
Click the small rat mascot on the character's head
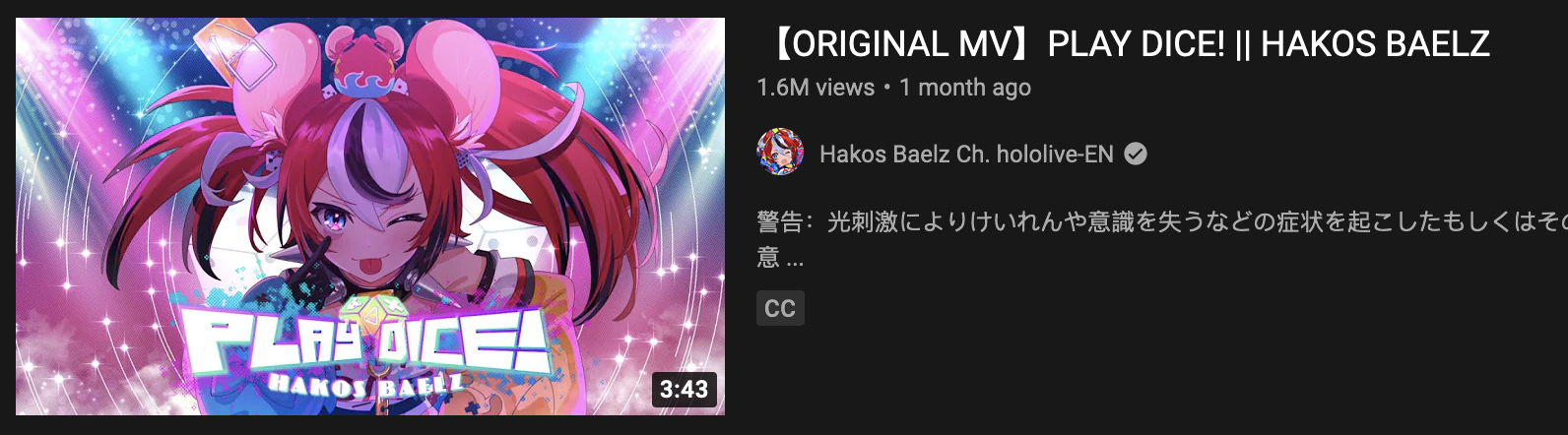tap(359, 61)
